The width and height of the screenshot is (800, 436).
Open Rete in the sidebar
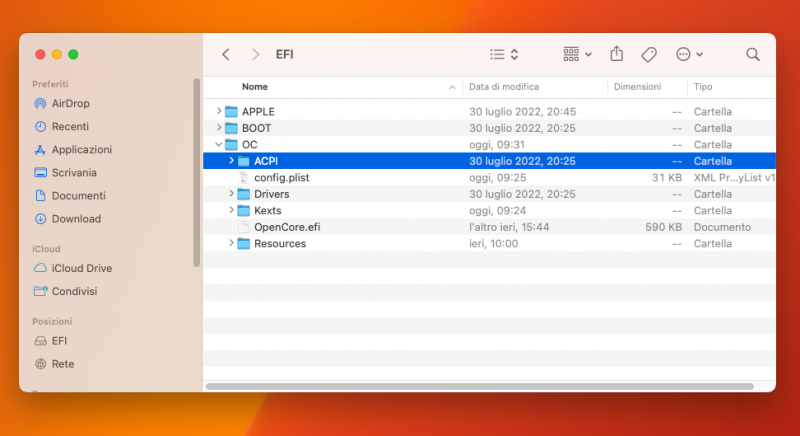pyautogui.click(x=54, y=364)
